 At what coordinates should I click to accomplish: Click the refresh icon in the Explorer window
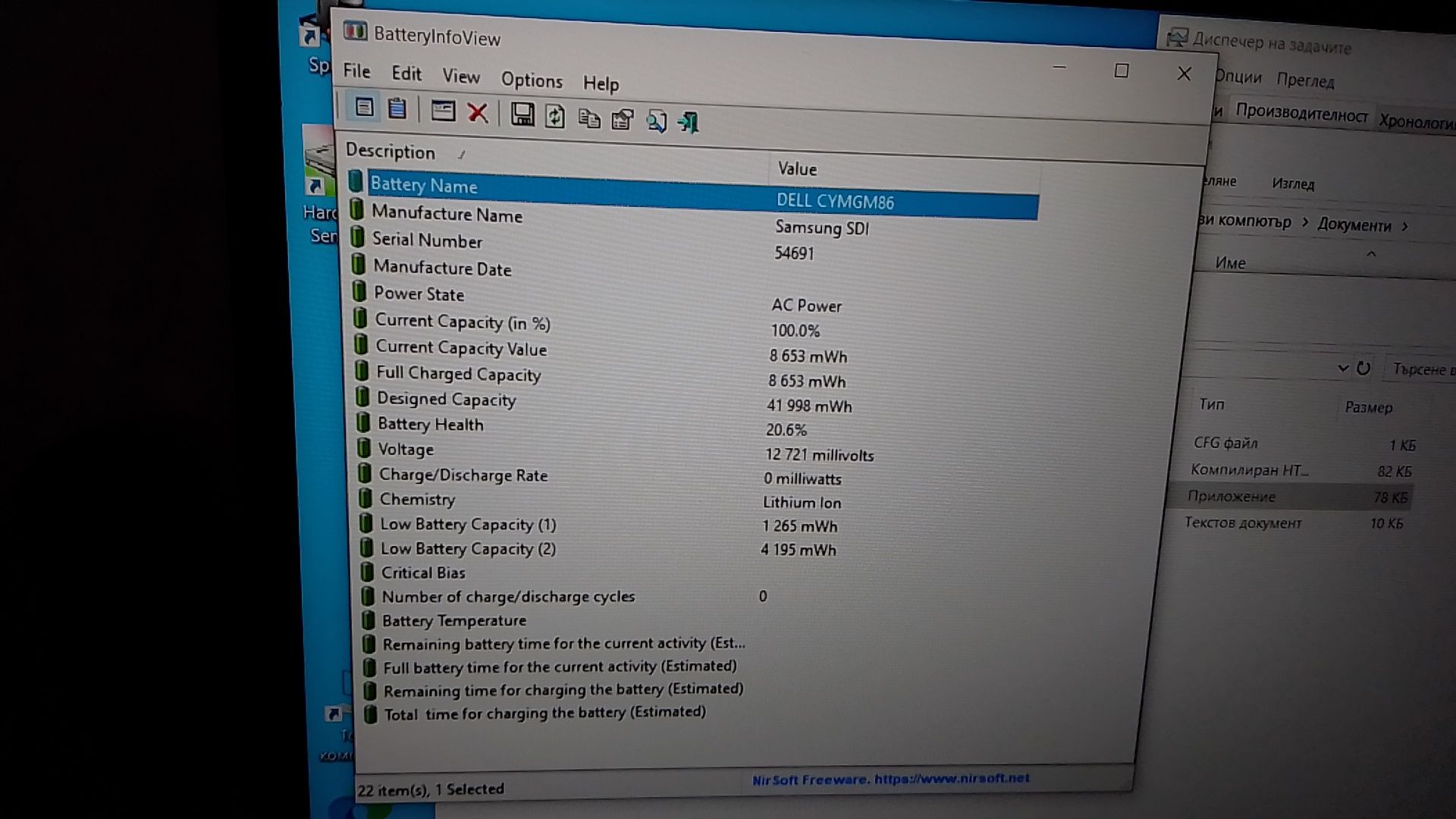[1363, 368]
